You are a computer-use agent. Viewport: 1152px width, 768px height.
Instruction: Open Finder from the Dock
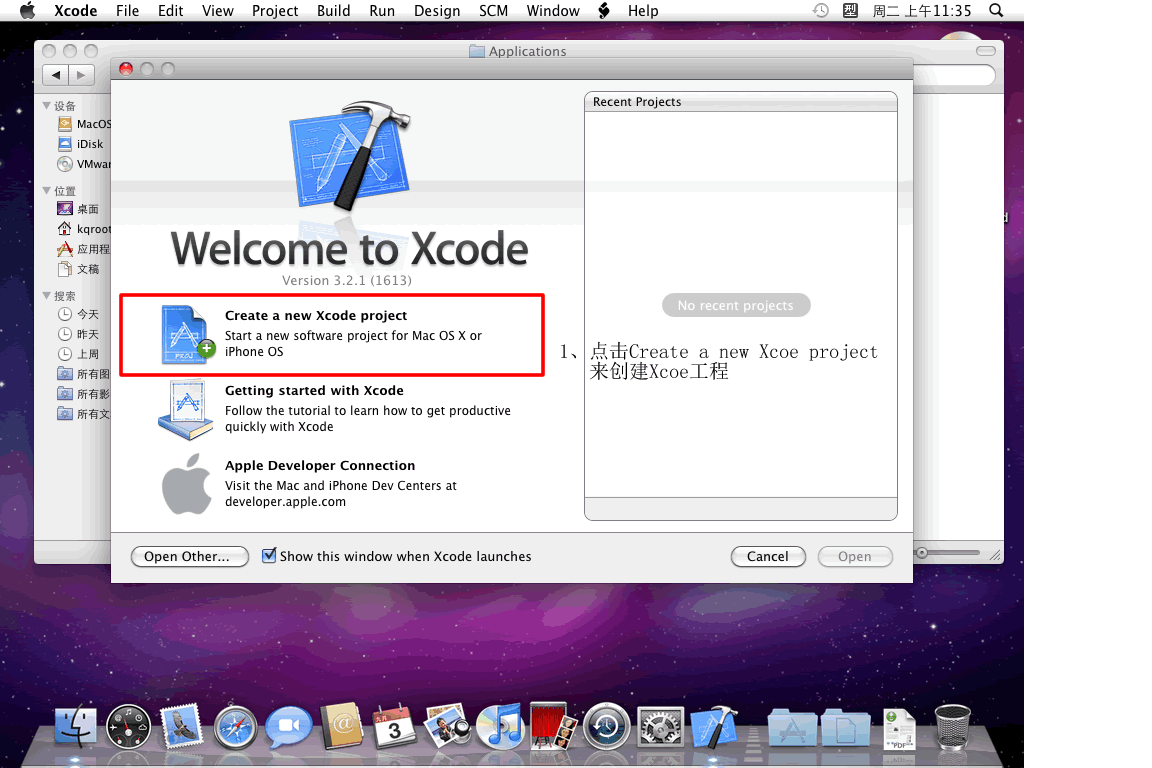click(76, 726)
